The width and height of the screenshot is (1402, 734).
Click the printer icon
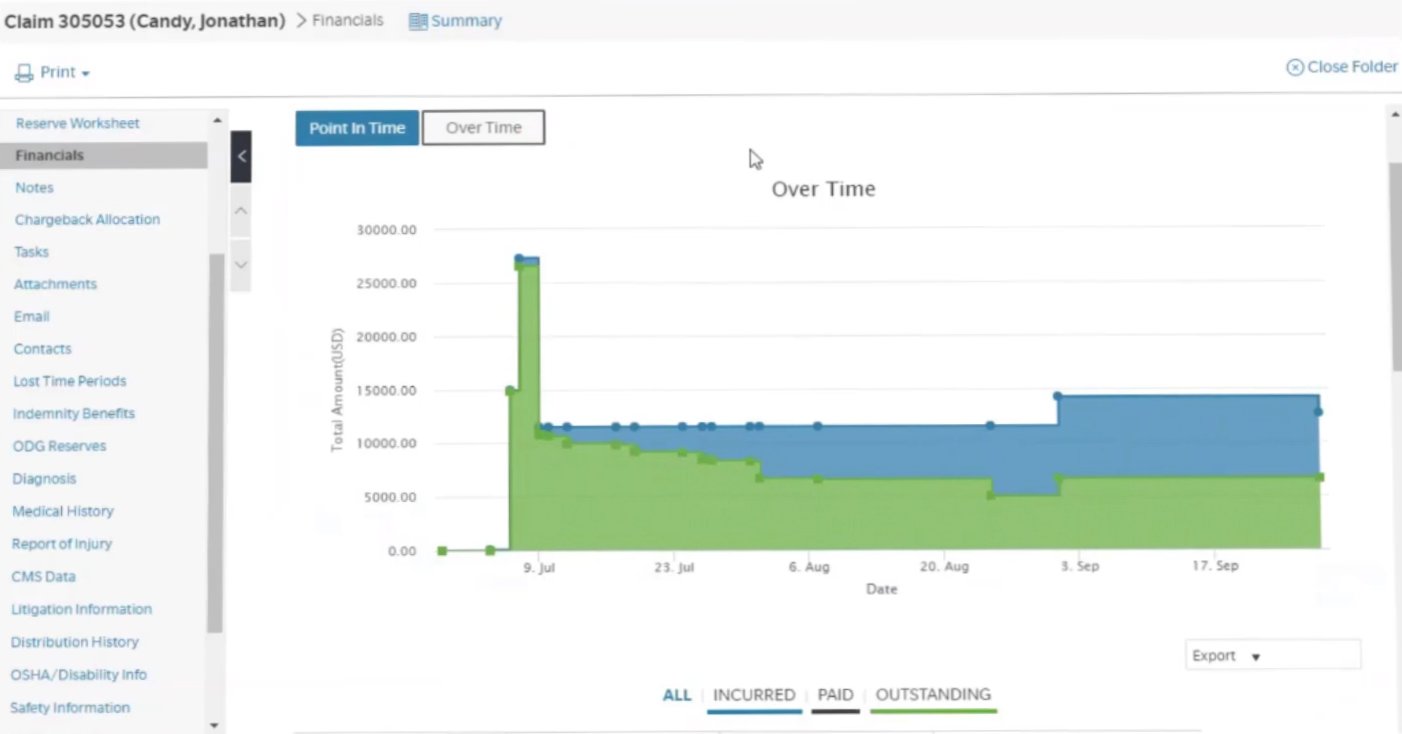pos(24,73)
